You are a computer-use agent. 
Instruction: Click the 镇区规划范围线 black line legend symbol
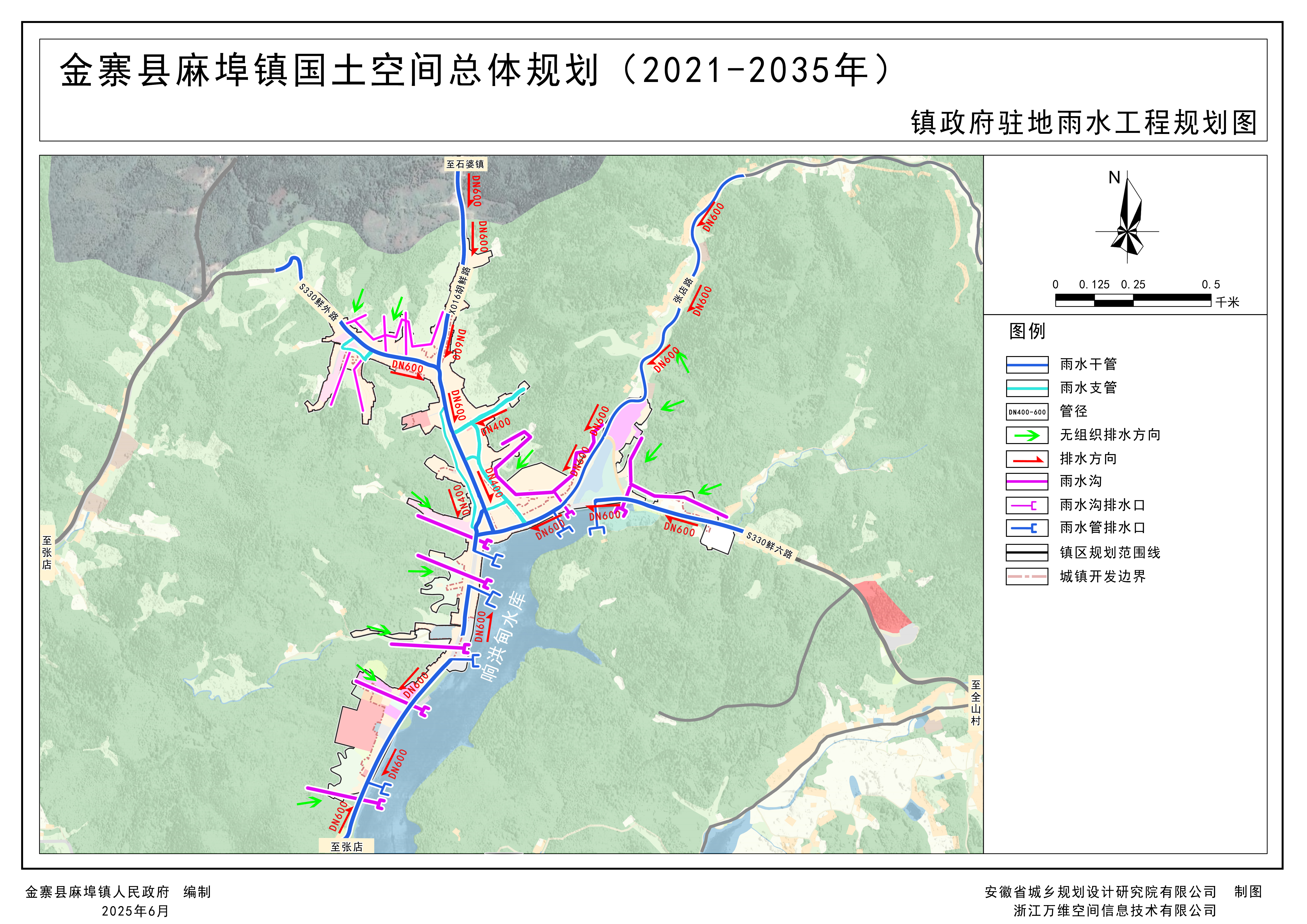(1027, 552)
